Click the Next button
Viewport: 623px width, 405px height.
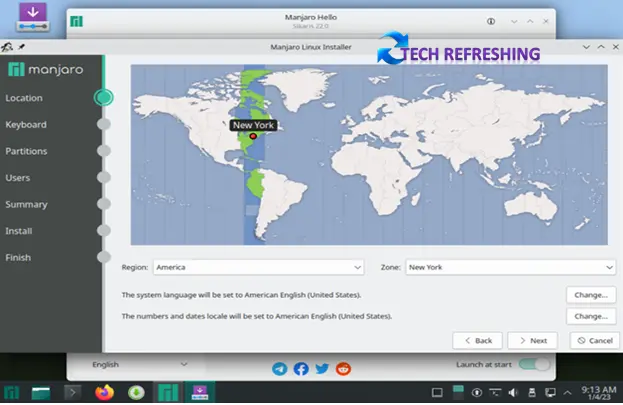pos(532,340)
